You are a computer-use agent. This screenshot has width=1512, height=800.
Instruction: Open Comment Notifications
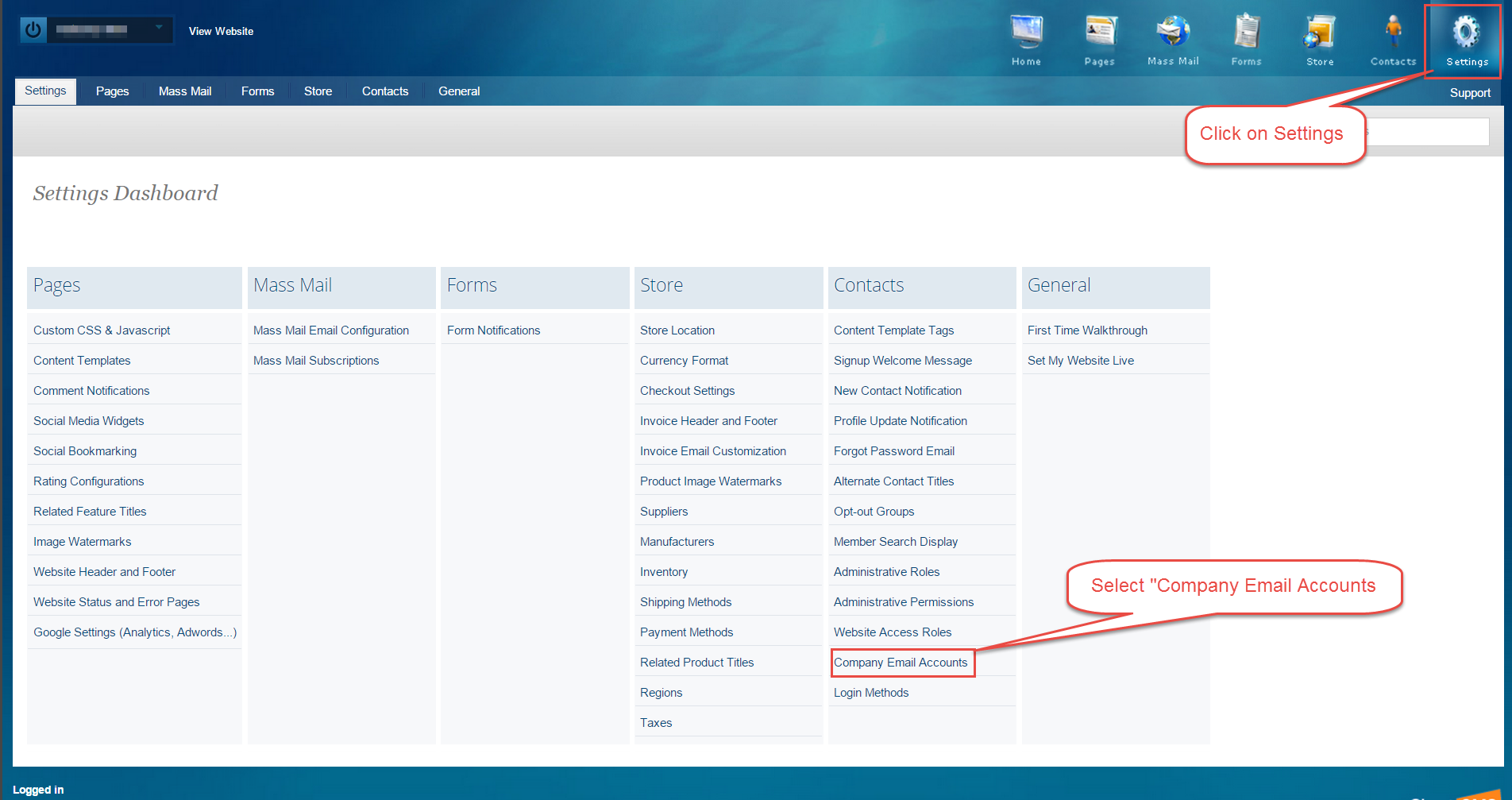coord(91,391)
